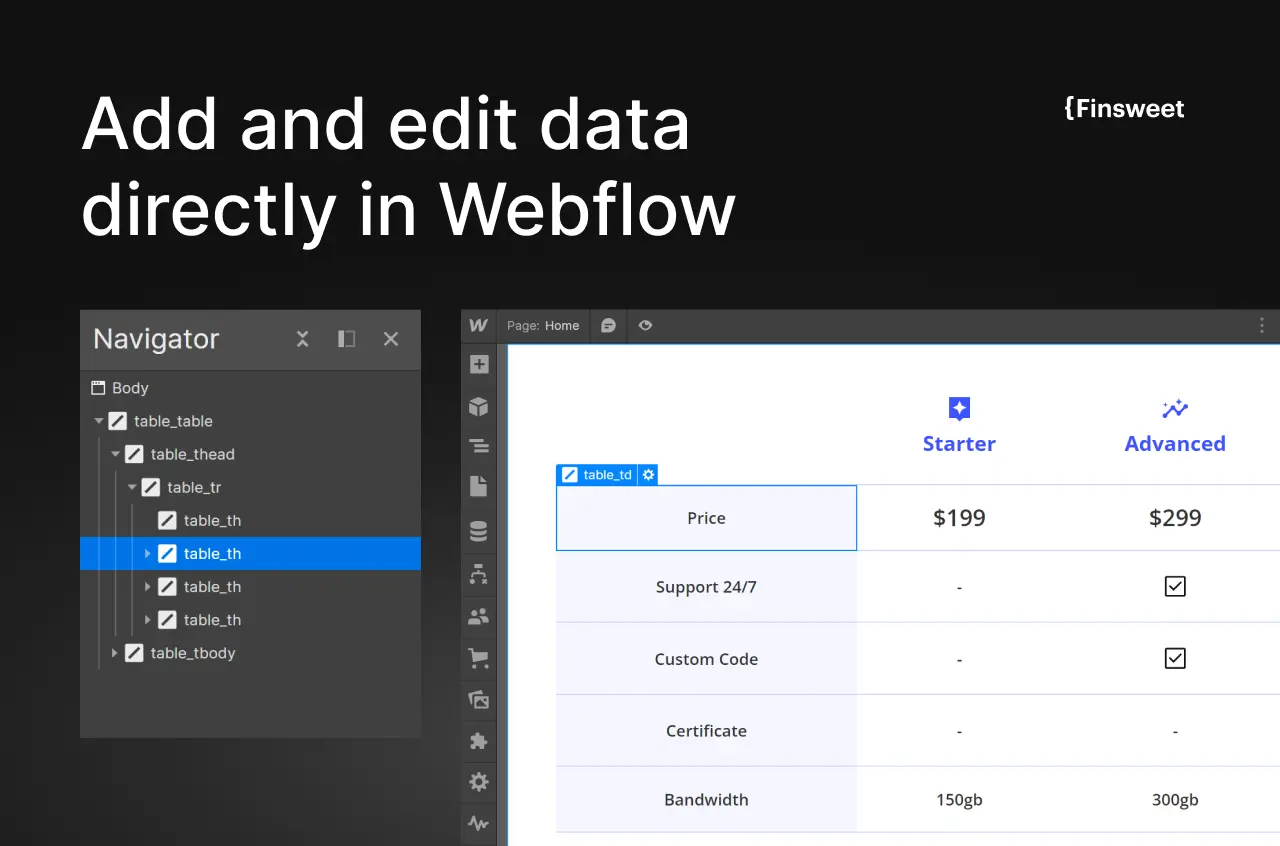
Task: Click the Advanced plan sparkline icon
Action: 1175,408
